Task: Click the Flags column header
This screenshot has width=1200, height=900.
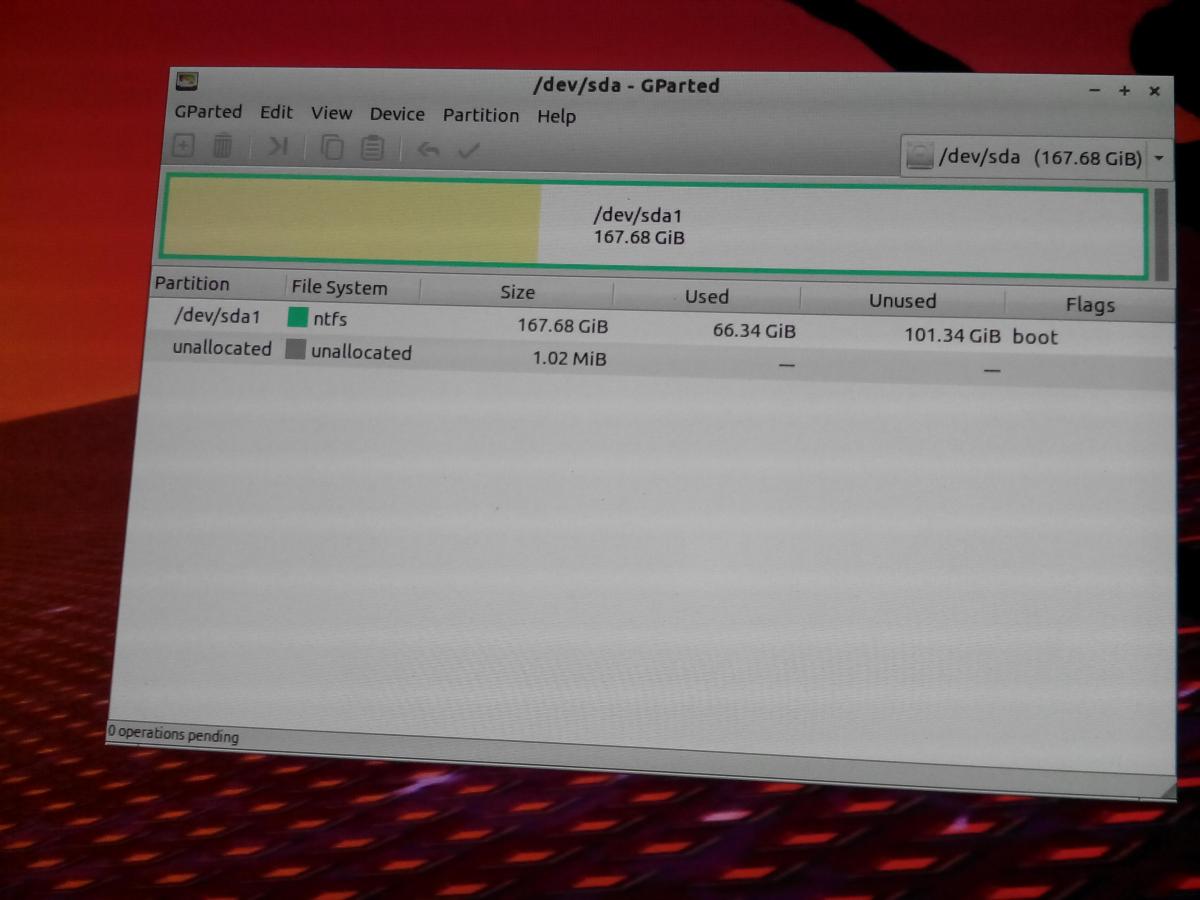Action: click(x=1089, y=306)
